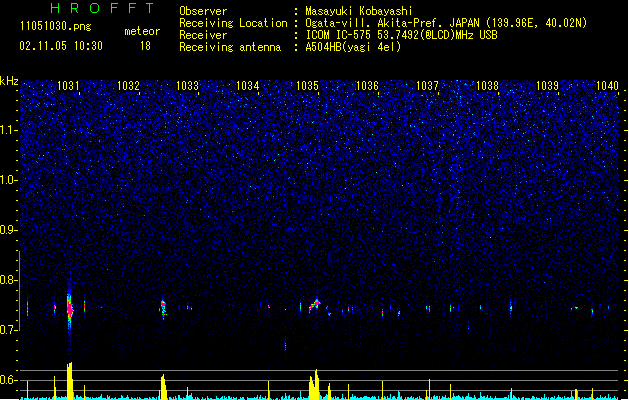The height and width of the screenshot is (400, 629).
Task: Click the date stamp 02.11.05 10:30
Action: click(61, 46)
